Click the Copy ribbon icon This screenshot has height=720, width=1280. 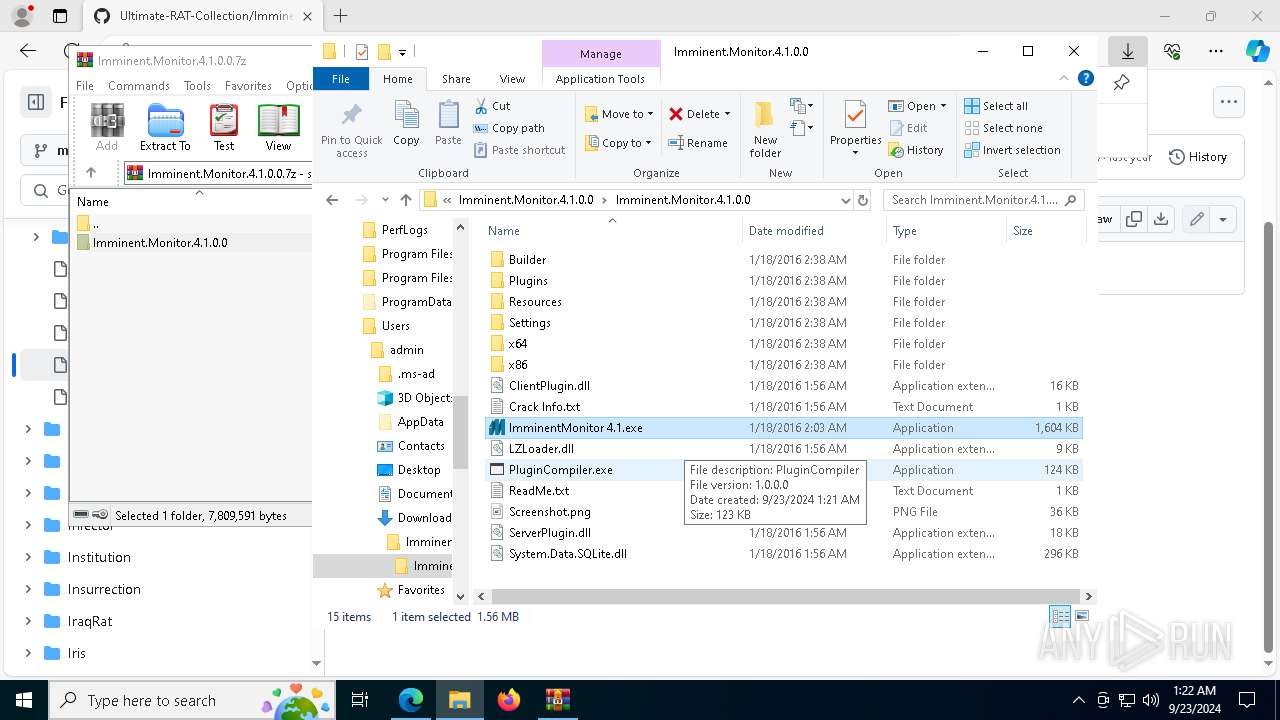point(406,114)
